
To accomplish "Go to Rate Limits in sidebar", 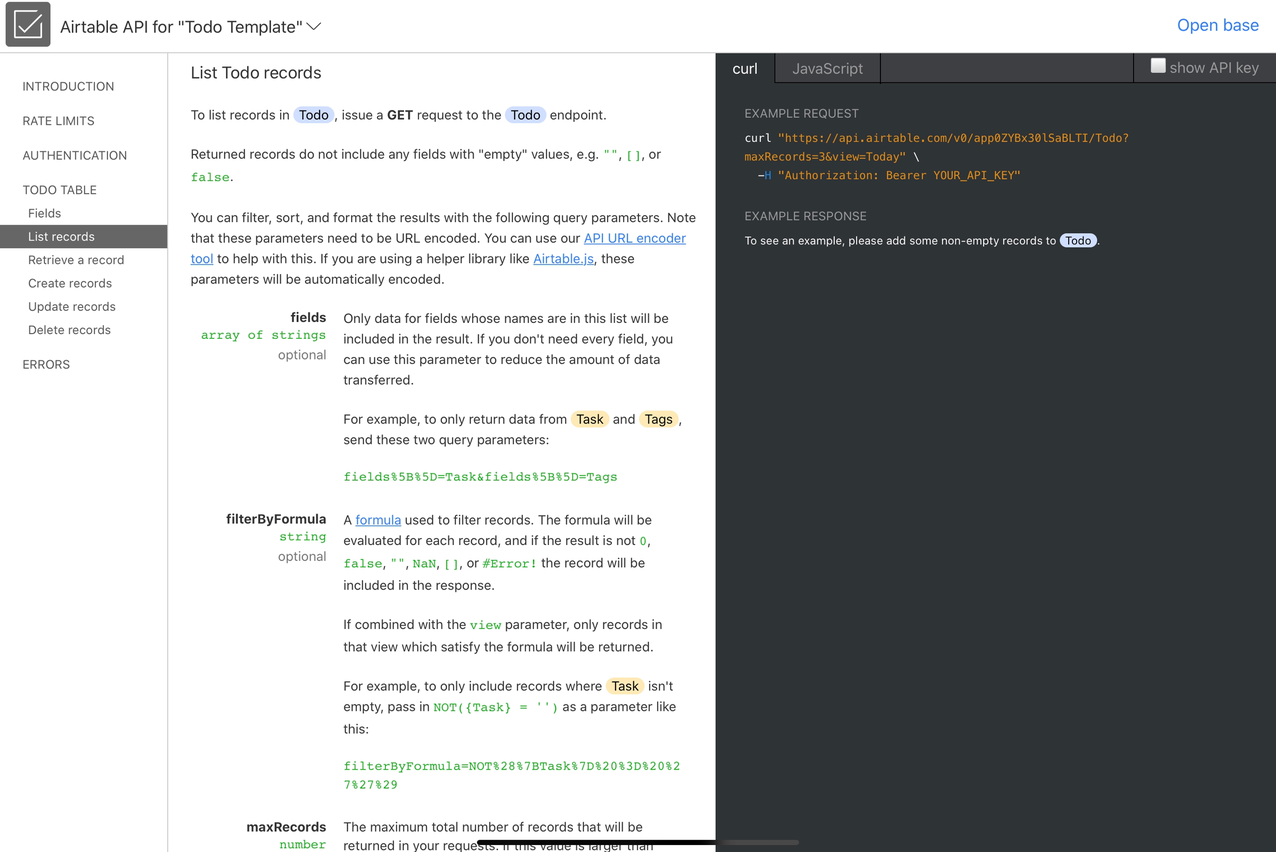I will click(58, 121).
